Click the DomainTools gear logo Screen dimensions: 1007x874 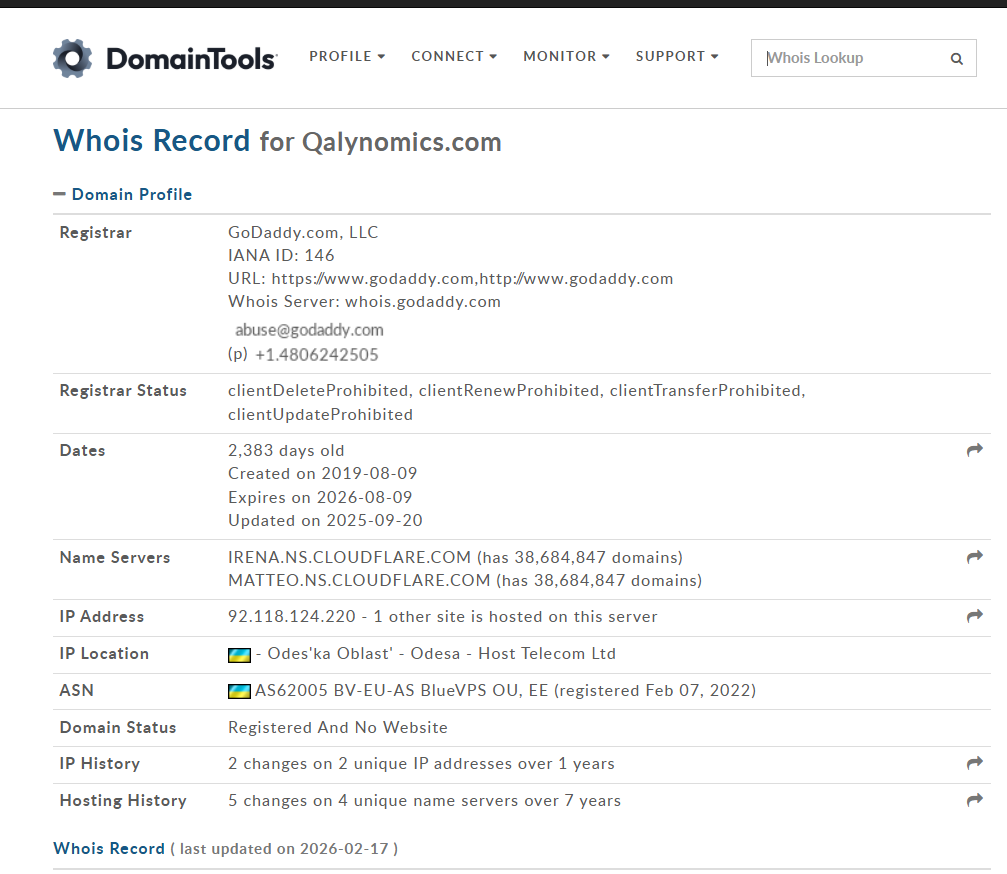[72, 59]
